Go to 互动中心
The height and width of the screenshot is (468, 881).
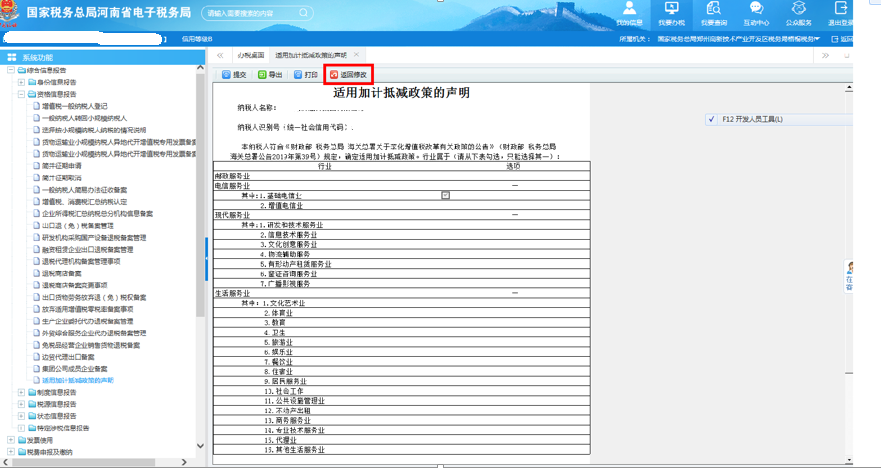pos(756,13)
